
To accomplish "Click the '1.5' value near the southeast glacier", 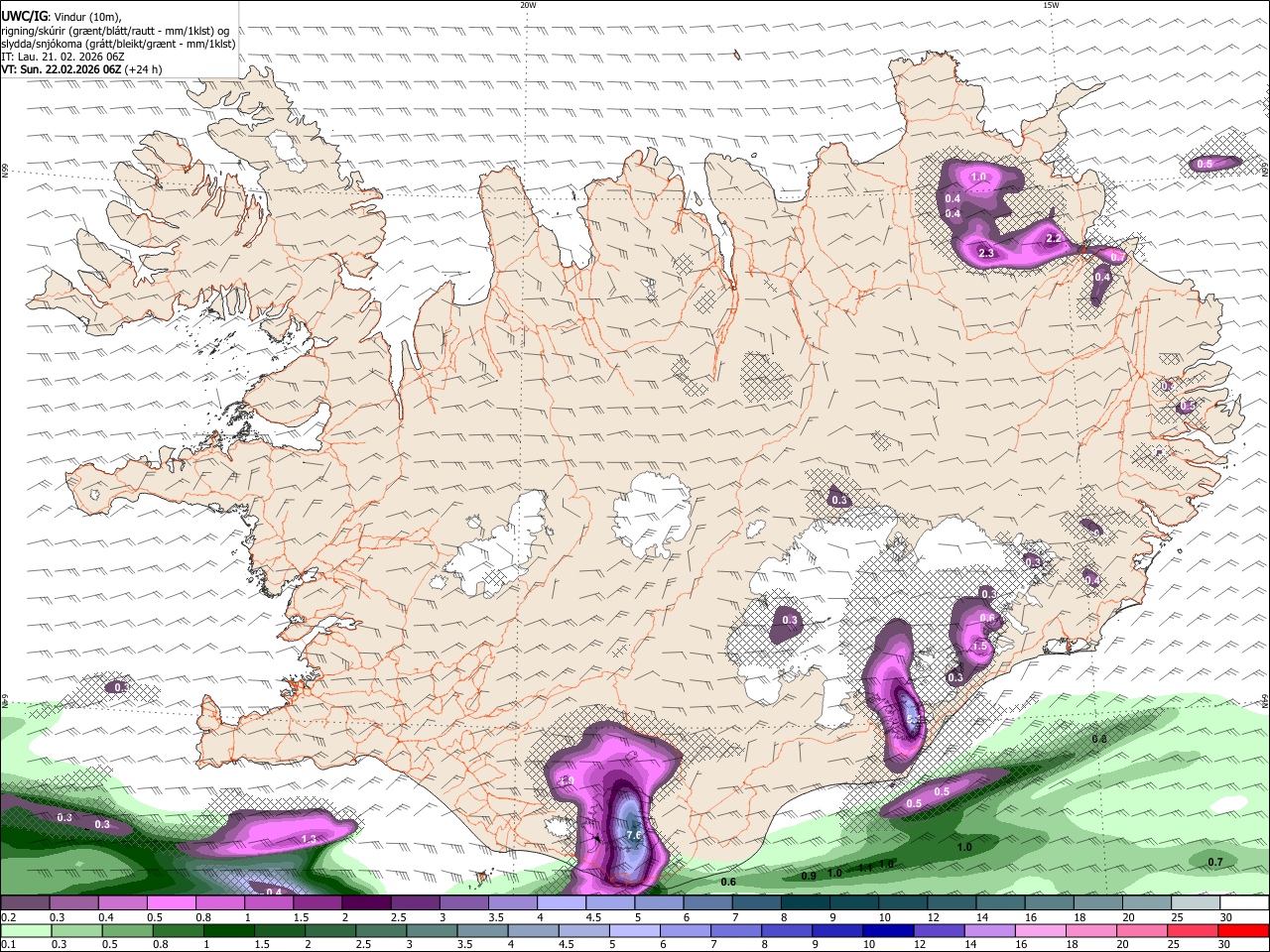I will [980, 646].
